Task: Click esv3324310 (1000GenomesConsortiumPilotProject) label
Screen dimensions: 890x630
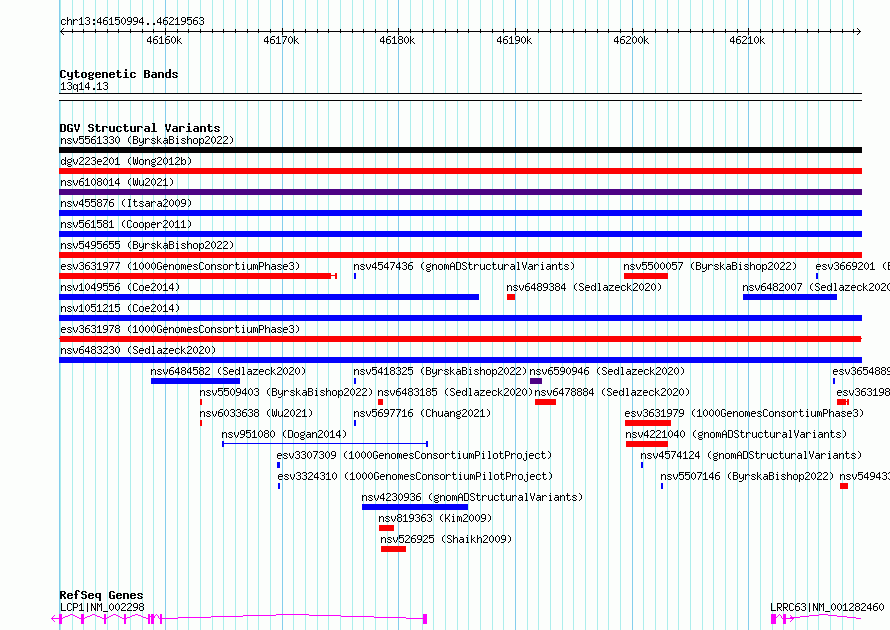Action: coord(415,476)
